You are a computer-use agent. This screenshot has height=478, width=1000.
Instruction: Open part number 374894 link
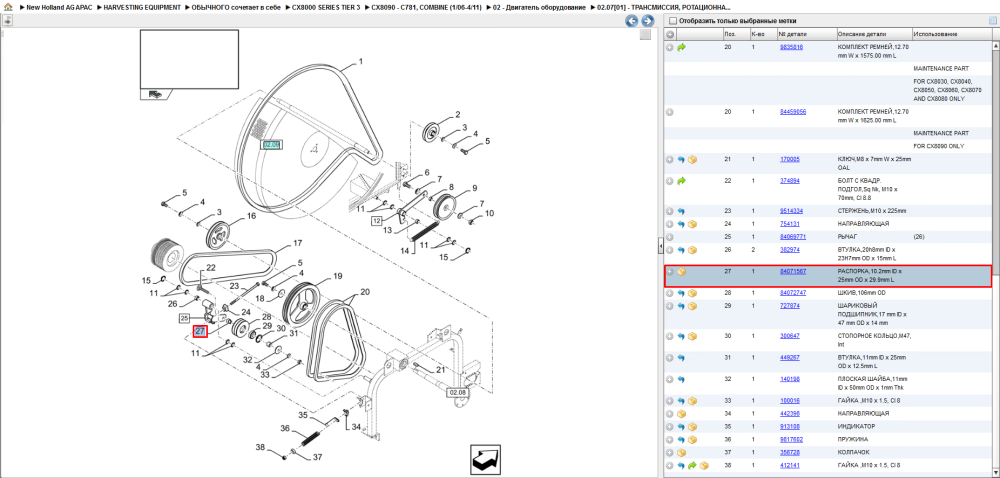(790, 180)
